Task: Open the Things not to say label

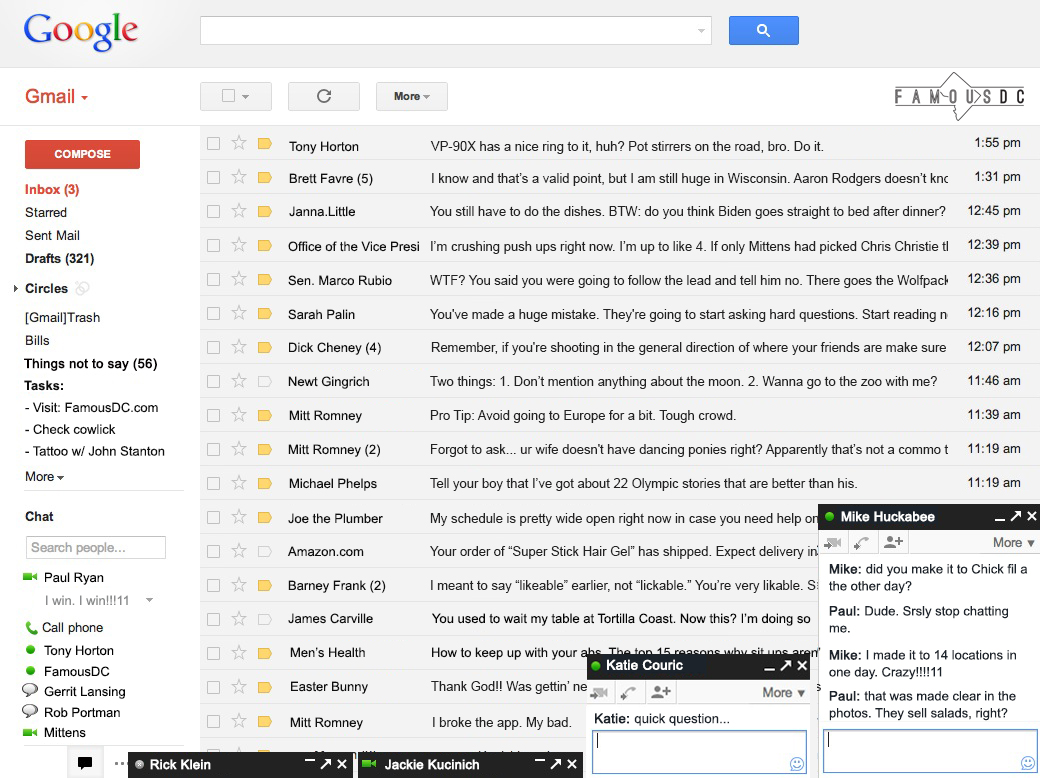Action: click(x=90, y=364)
